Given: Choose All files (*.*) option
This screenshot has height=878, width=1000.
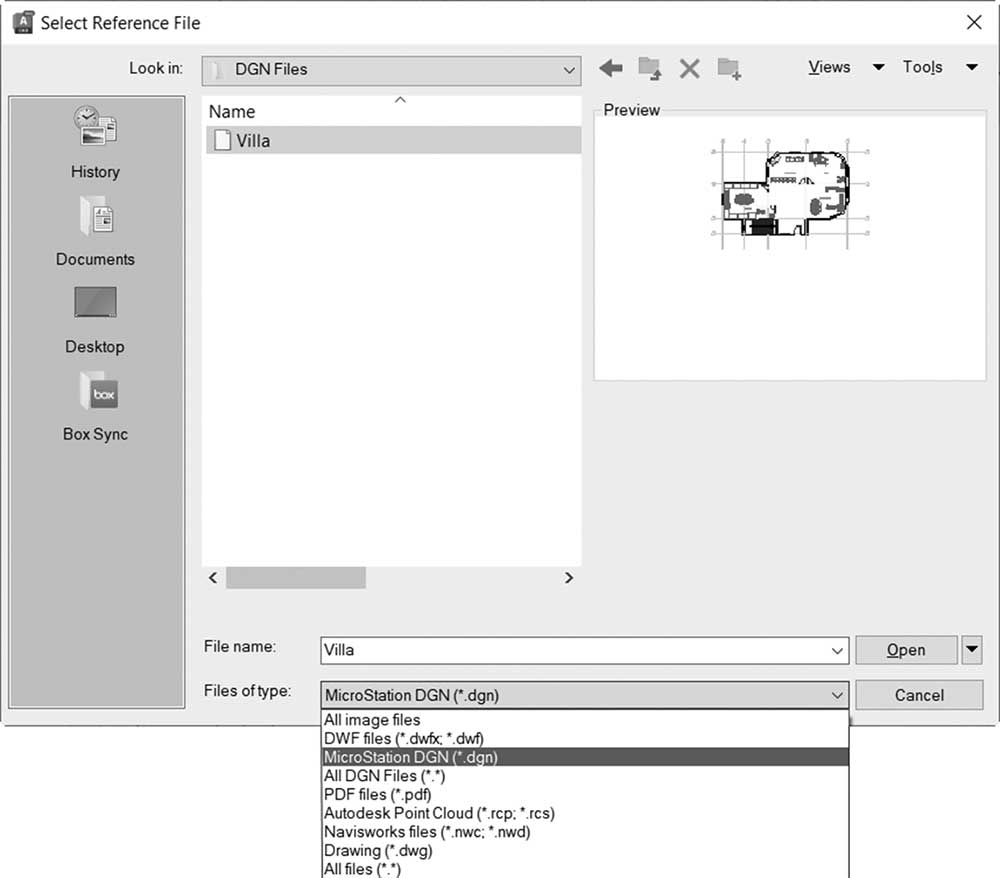Looking at the screenshot, I should [x=585, y=869].
